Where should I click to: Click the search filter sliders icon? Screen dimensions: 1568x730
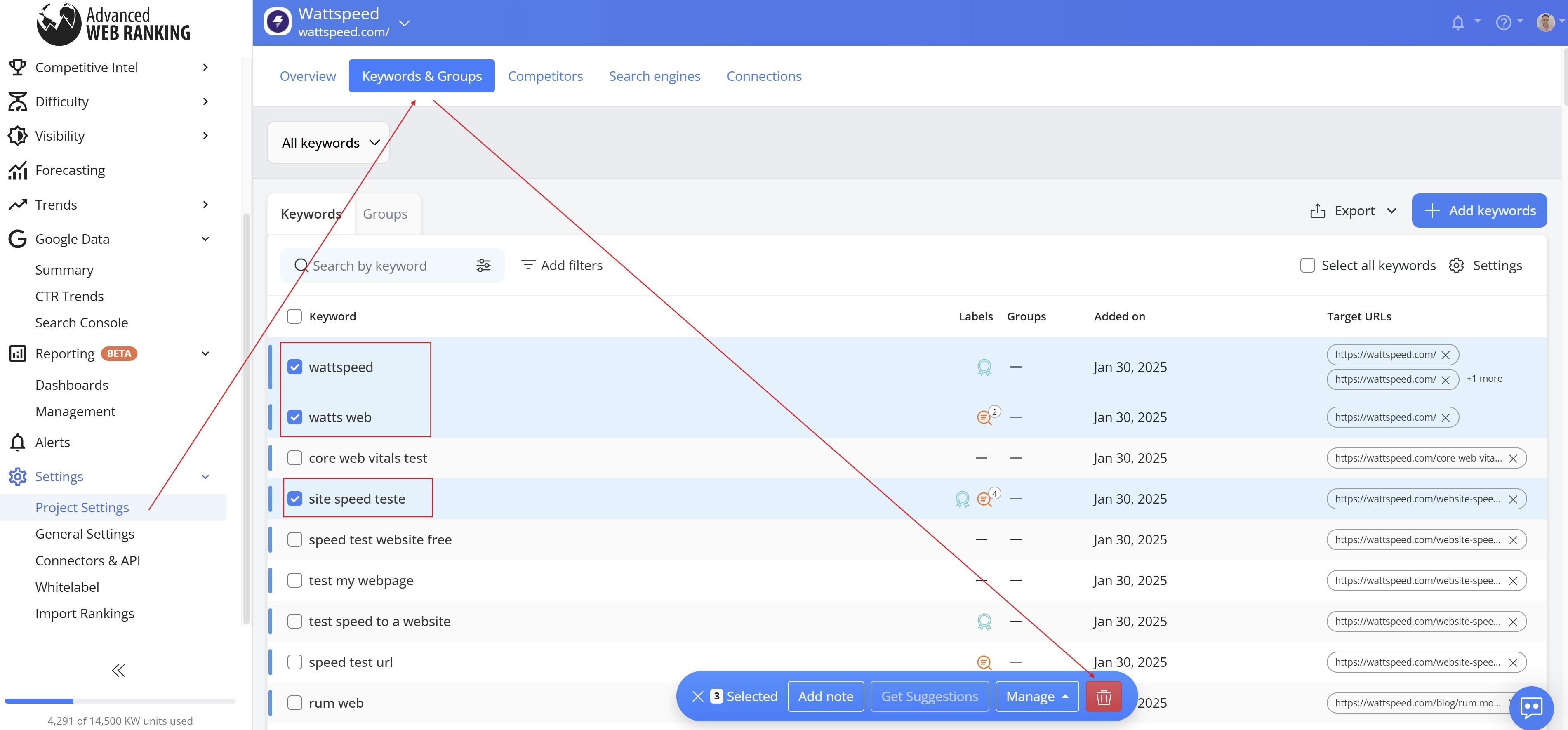(x=483, y=266)
